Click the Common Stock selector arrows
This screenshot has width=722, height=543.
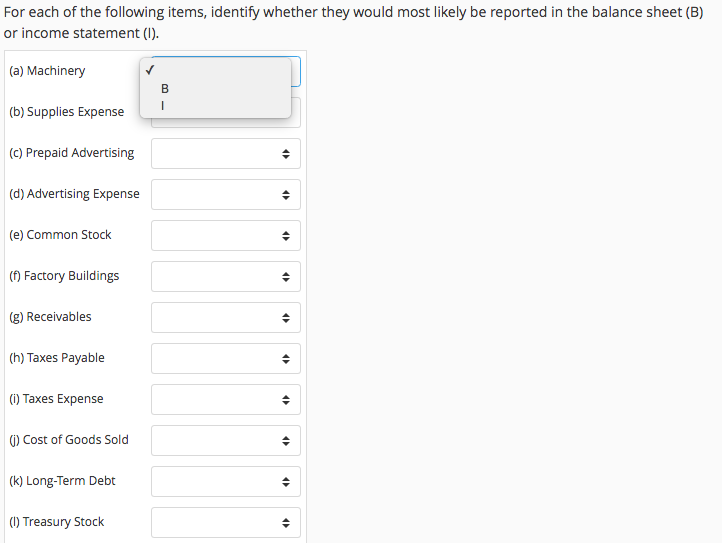click(x=285, y=236)
